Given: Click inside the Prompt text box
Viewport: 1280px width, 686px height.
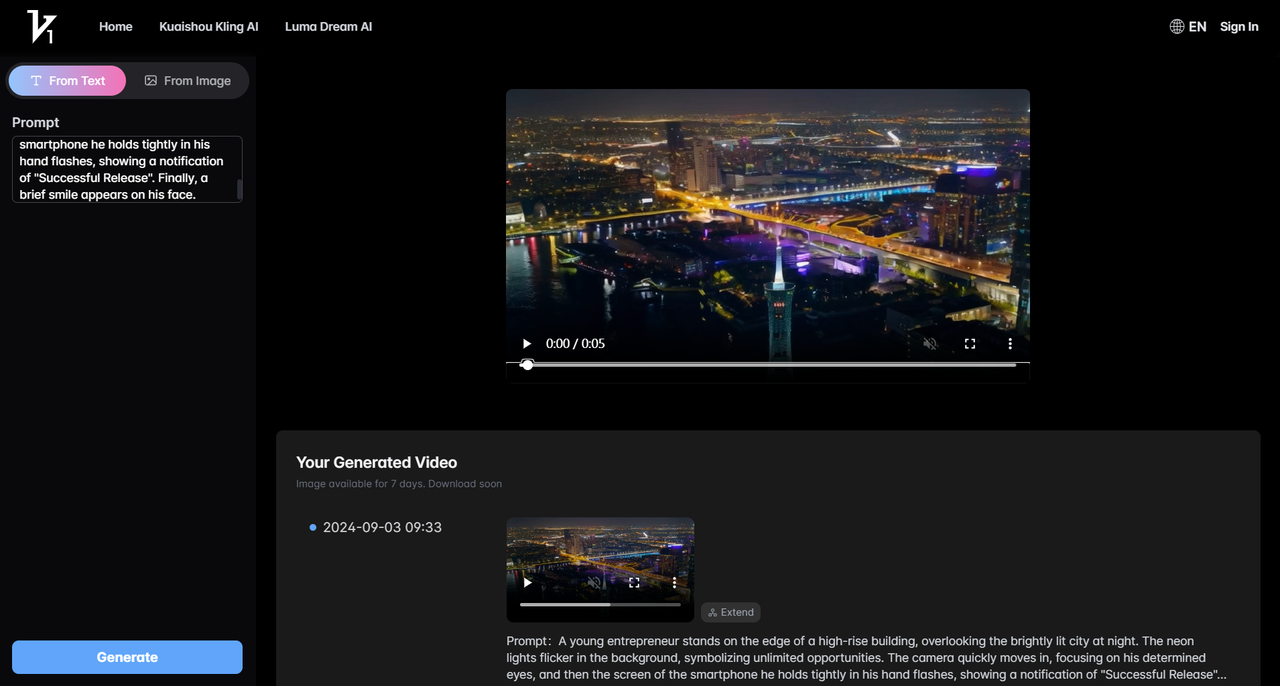Looking at the screenshot, I should click(x=126, y=168).
